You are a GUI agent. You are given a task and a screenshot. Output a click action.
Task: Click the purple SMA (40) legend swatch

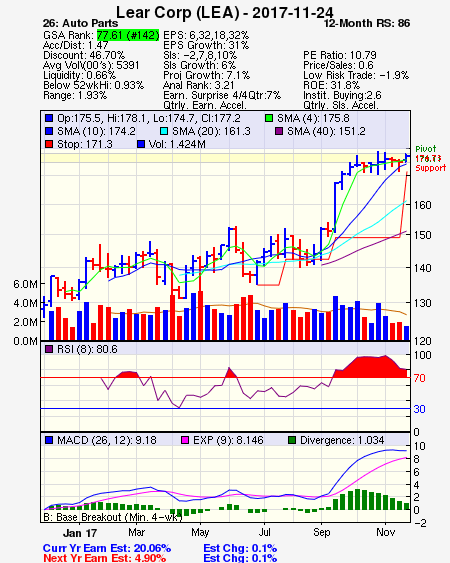pyautogui.click(x=279, y=131)
